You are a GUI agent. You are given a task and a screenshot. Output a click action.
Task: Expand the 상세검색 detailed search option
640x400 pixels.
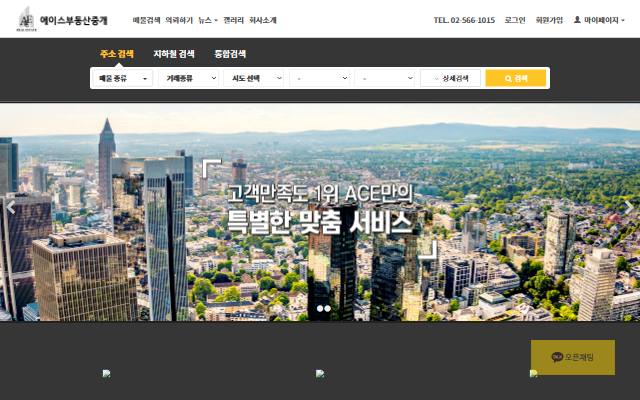pos(451,78)
